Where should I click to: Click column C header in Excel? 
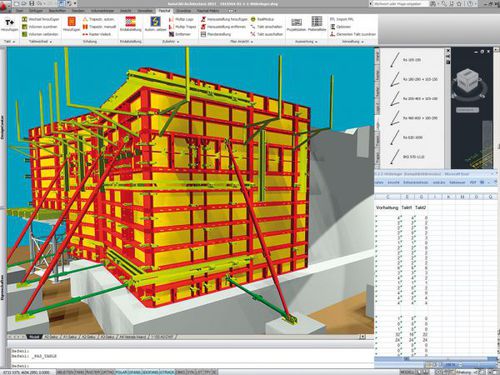tap(388, 197)
